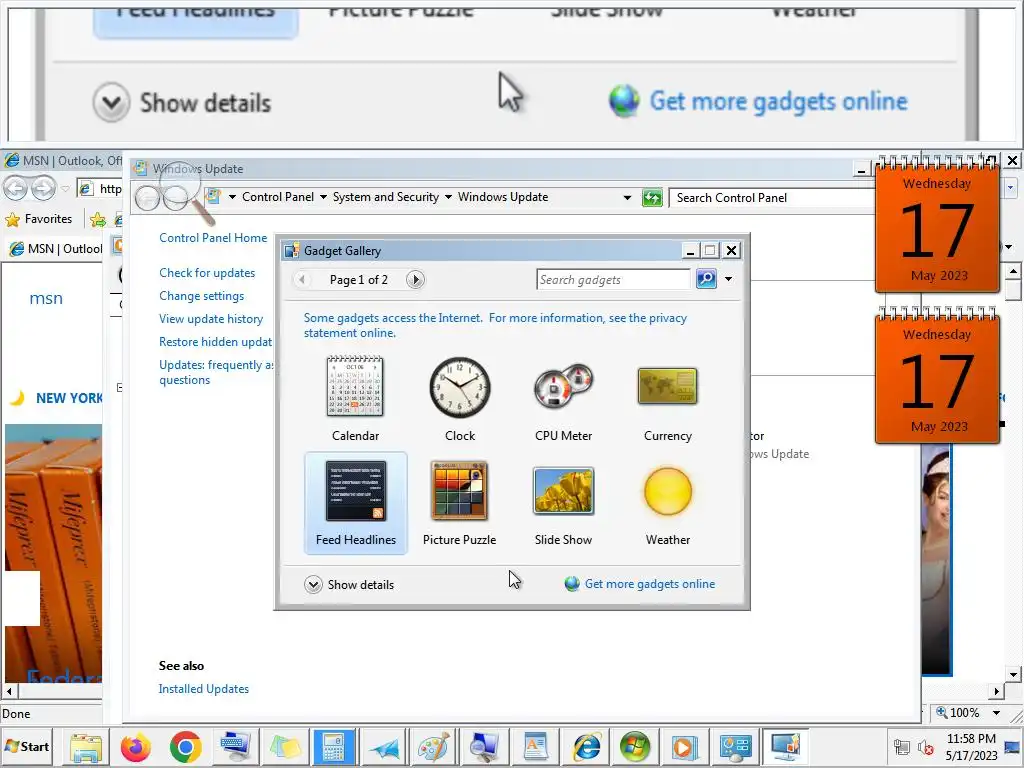Select the Currency gadget
Screen dimensions: 1024x768
pos(667,399)
